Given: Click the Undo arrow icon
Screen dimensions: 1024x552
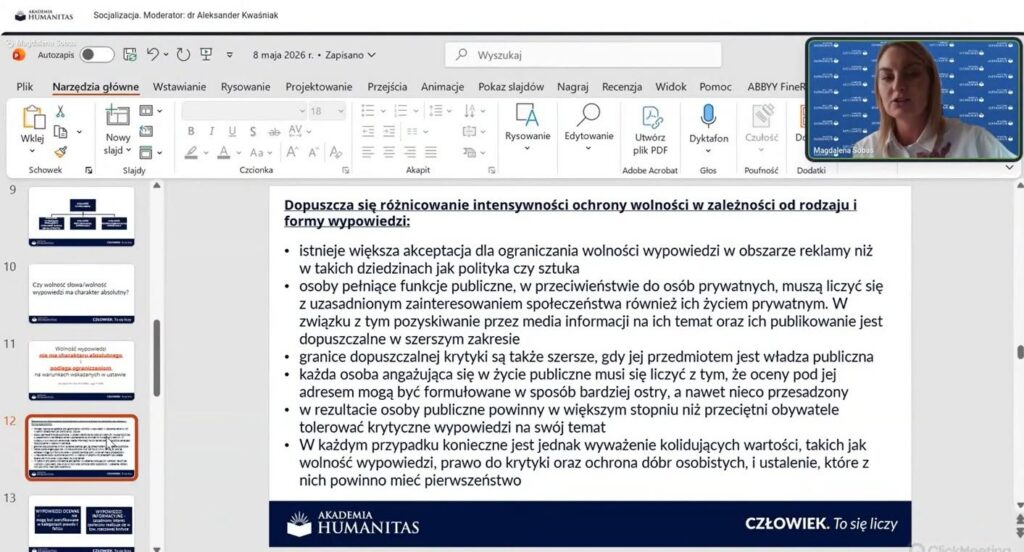Looking at the screenshot, I should coord(152,54).
